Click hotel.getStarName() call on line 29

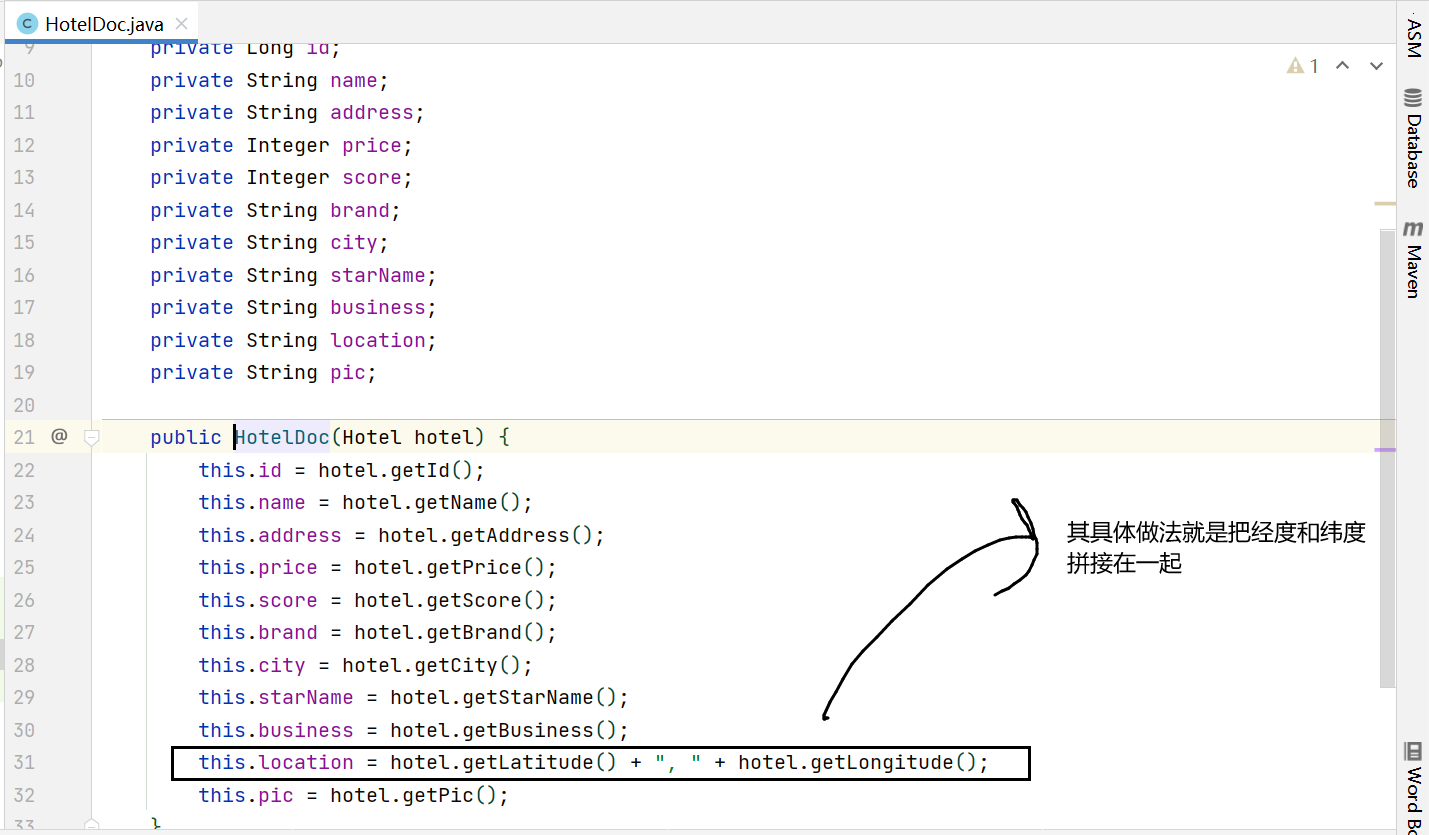[504, 697]
